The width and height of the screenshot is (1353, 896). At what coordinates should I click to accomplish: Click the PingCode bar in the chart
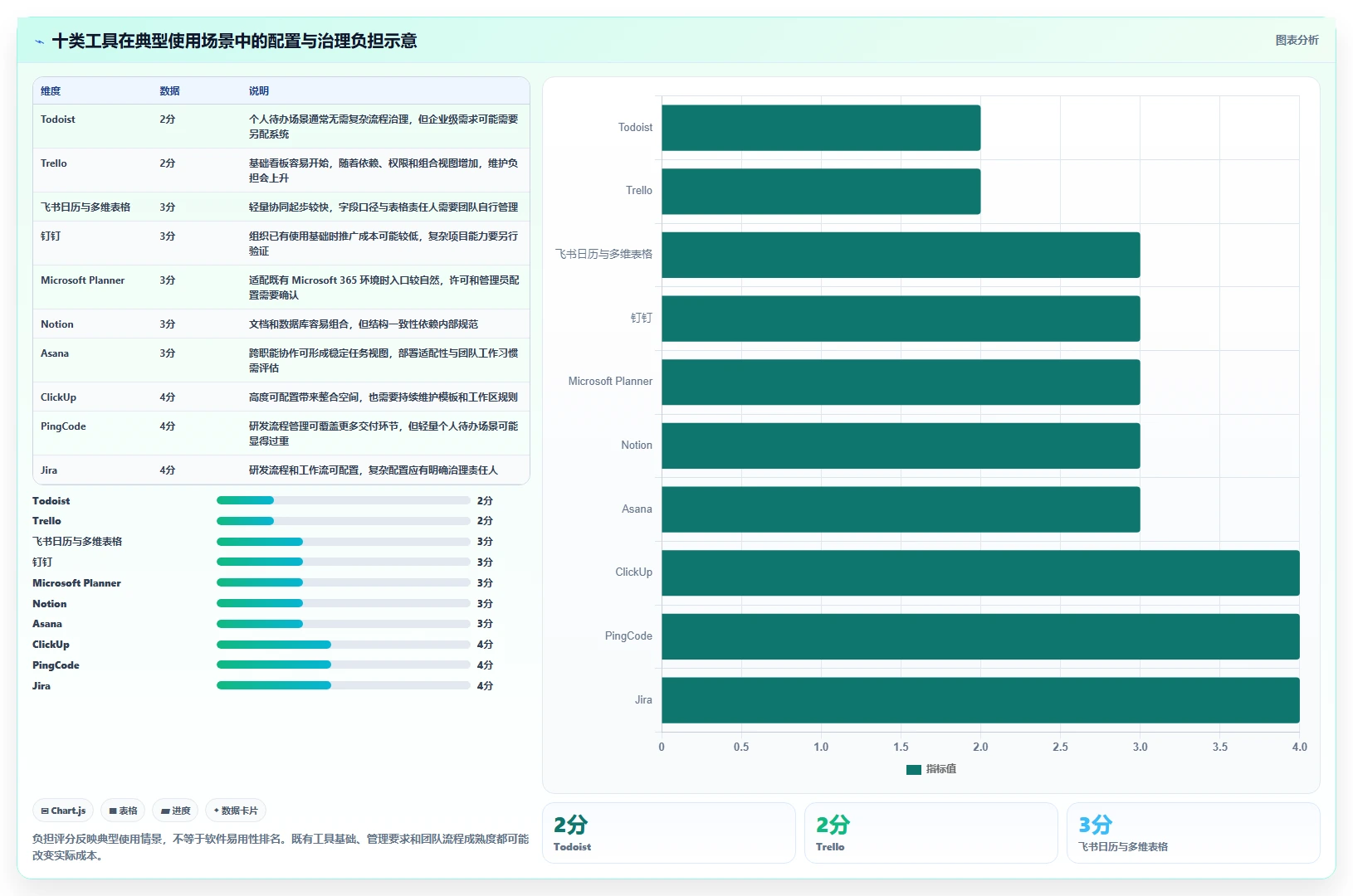point(980,636)
